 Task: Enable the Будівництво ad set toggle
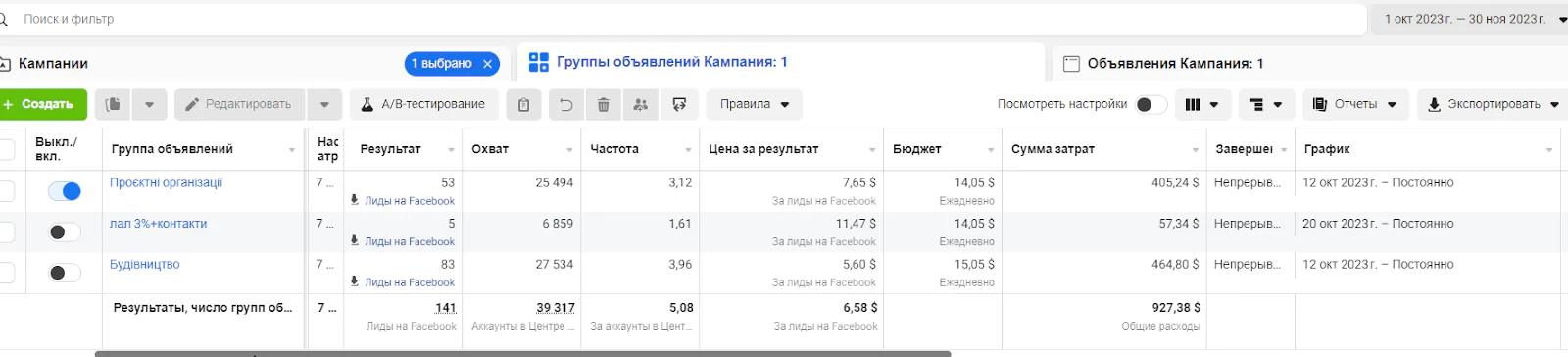tap(64, 273)
